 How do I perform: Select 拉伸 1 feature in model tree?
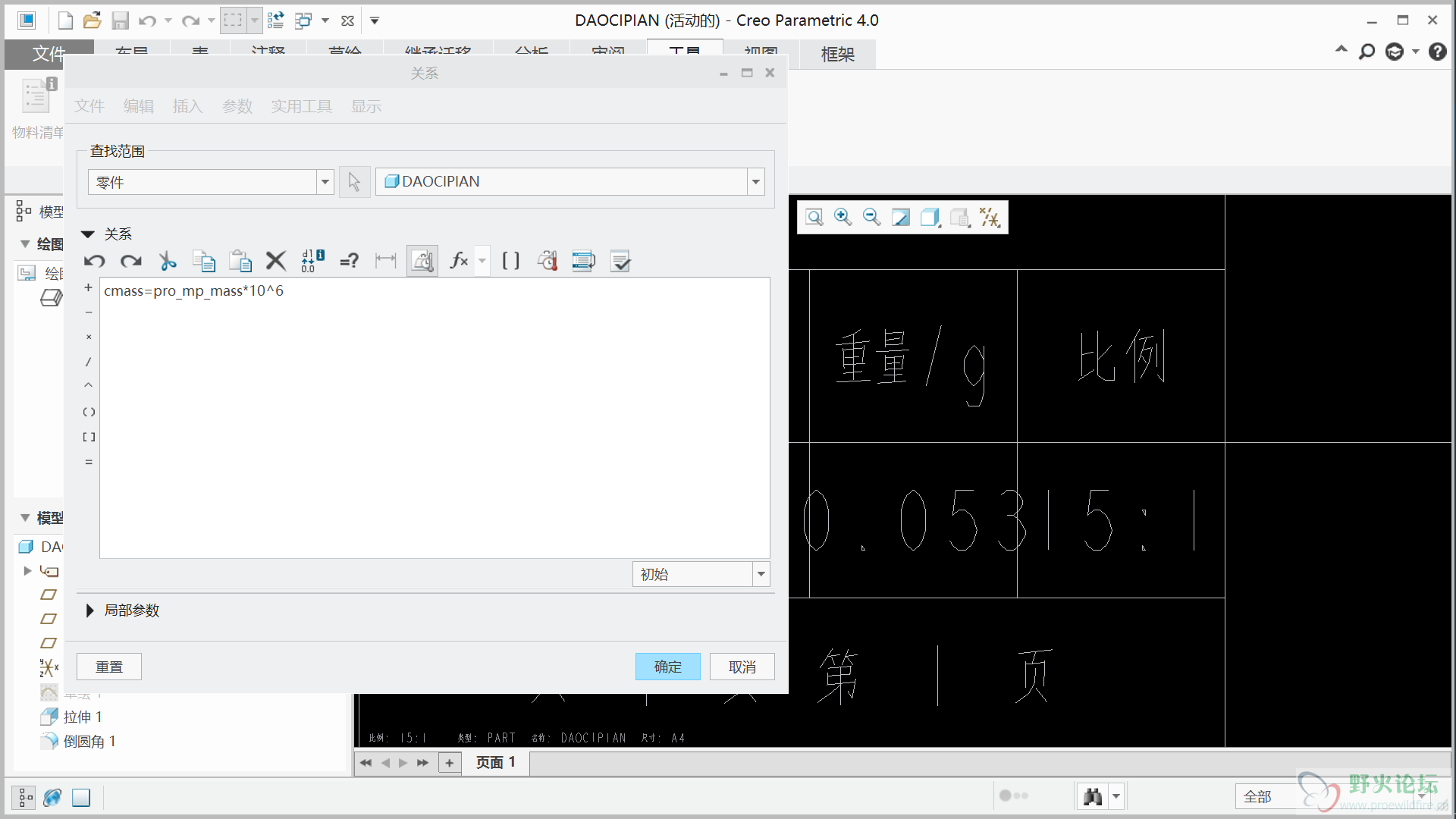(x=83, y=717)
